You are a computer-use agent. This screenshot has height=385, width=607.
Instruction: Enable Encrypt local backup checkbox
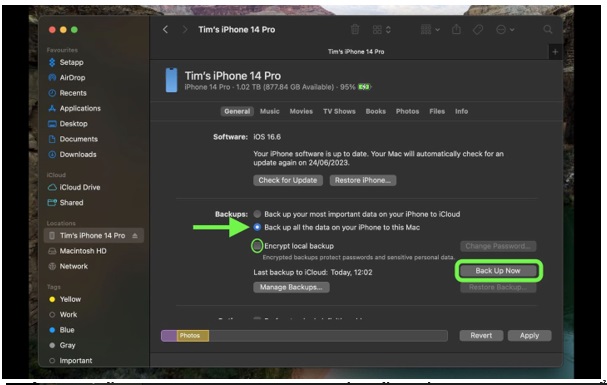(257, 246)
